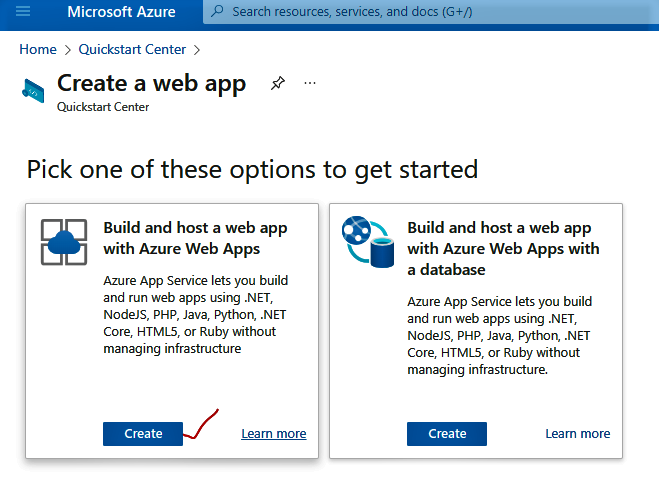Click the first card's App Service description text
Screen dimensions: 659x487
[196, 314]
